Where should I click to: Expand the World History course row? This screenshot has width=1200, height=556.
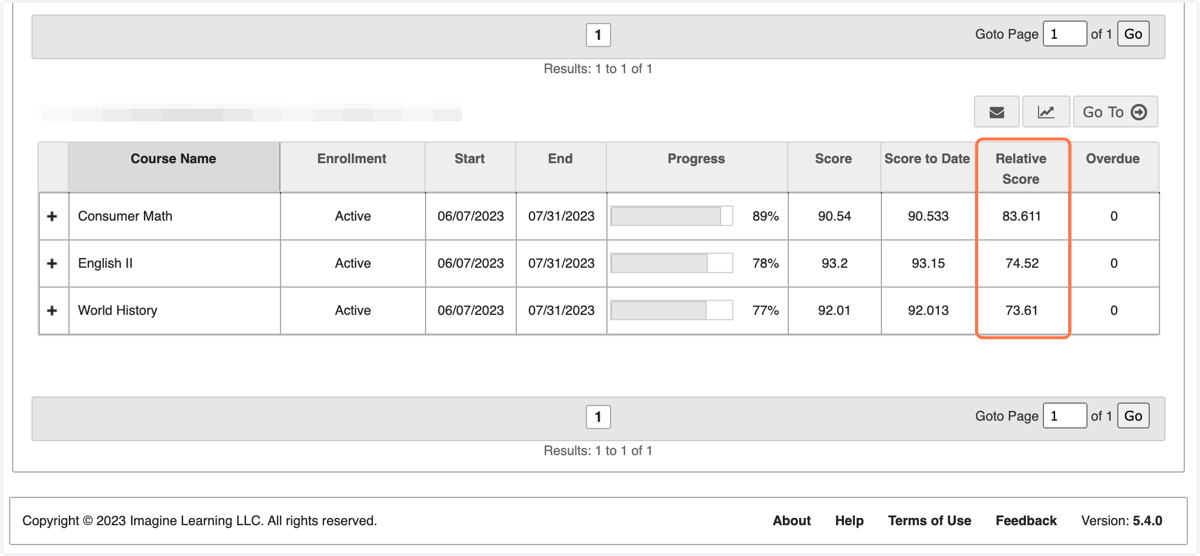pos(52,310)
